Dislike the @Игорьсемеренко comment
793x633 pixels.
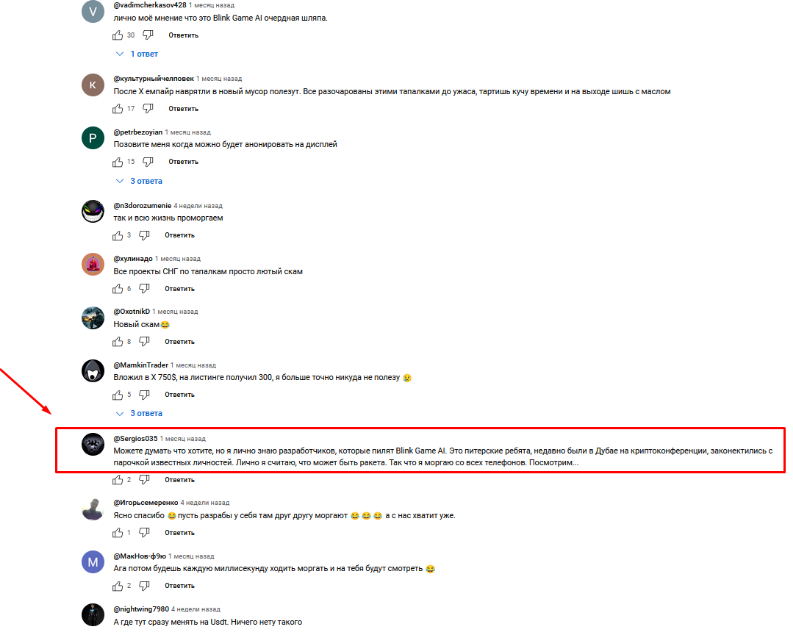tap(144, 532)
